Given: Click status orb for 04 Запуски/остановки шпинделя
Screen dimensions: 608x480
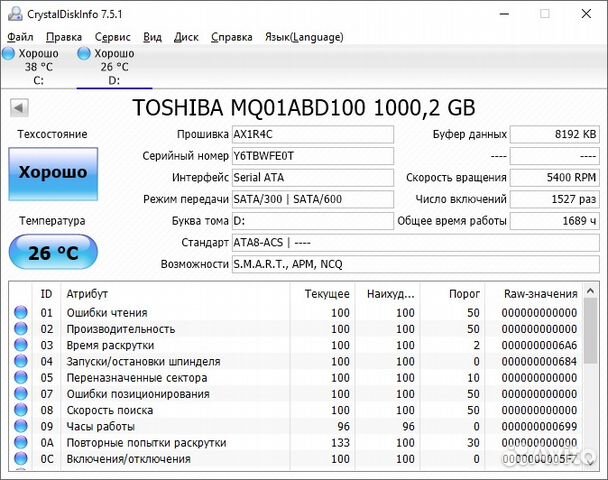Looking at the screenshot, I should point(21,361).
